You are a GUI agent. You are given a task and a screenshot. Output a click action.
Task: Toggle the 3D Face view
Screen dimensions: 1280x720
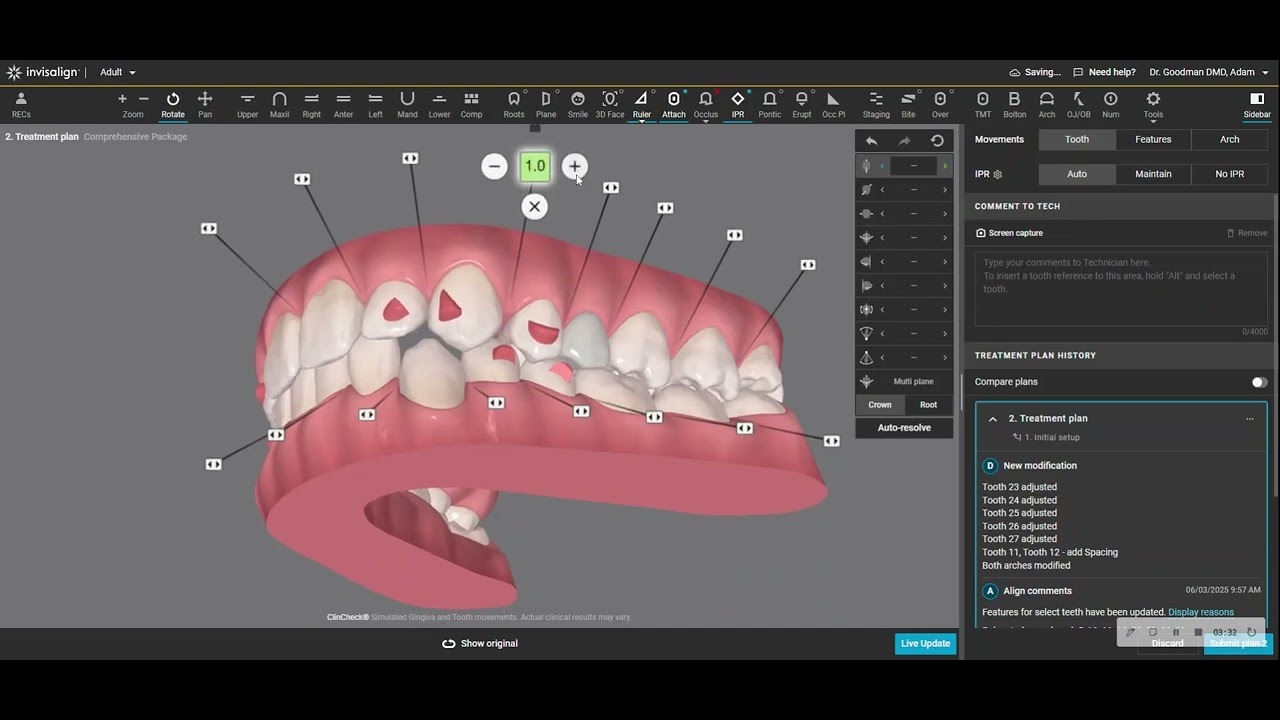click(x=610, y=104)
